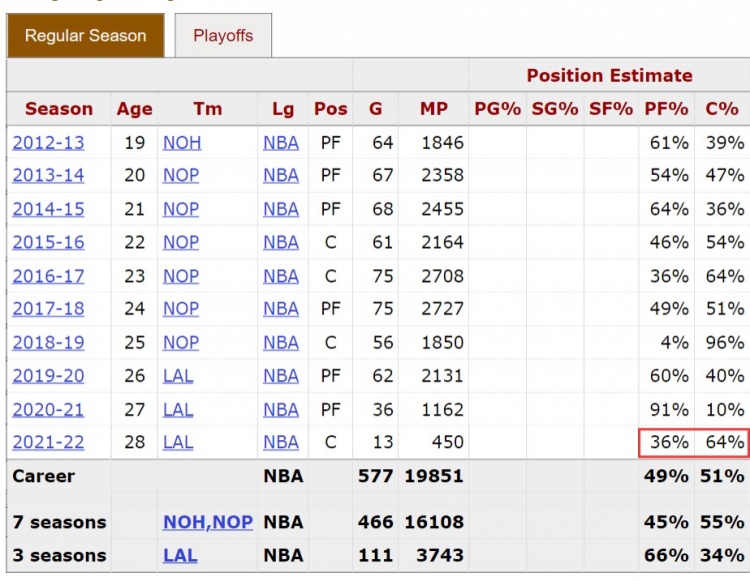This screenshot has height=581, width=750.
Task: Sort by the PF% column header
Action: (x=666, y=109)
